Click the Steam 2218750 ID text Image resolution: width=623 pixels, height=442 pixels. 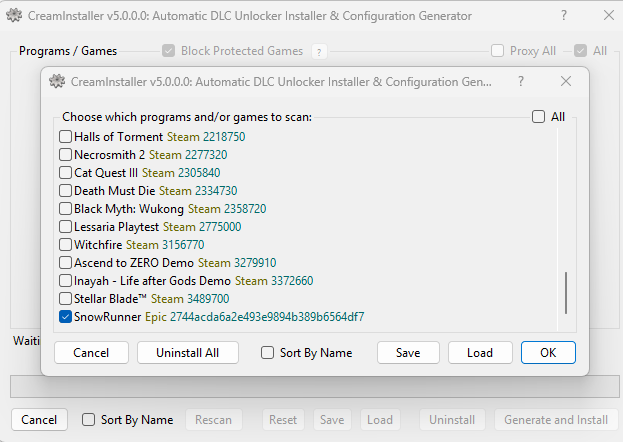(x=206, y=137)
